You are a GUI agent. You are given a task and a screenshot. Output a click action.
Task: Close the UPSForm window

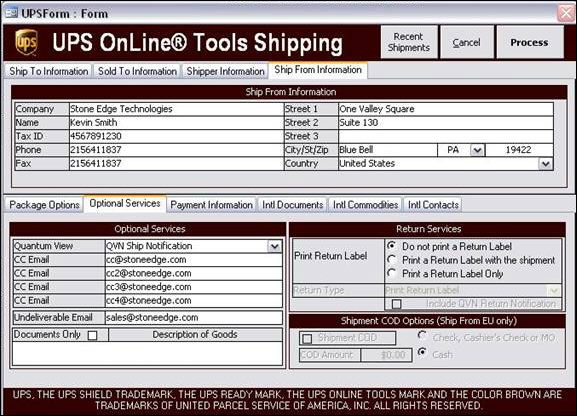tap(566, 14)
